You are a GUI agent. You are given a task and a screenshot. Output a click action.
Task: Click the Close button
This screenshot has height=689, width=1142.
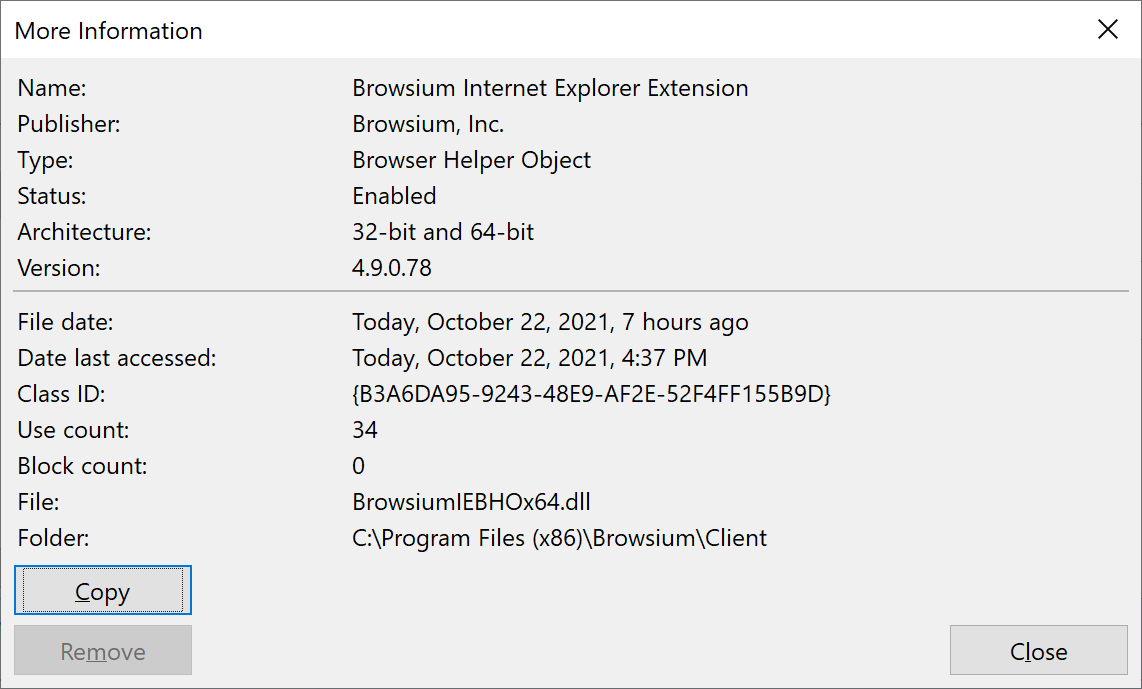1038,651
